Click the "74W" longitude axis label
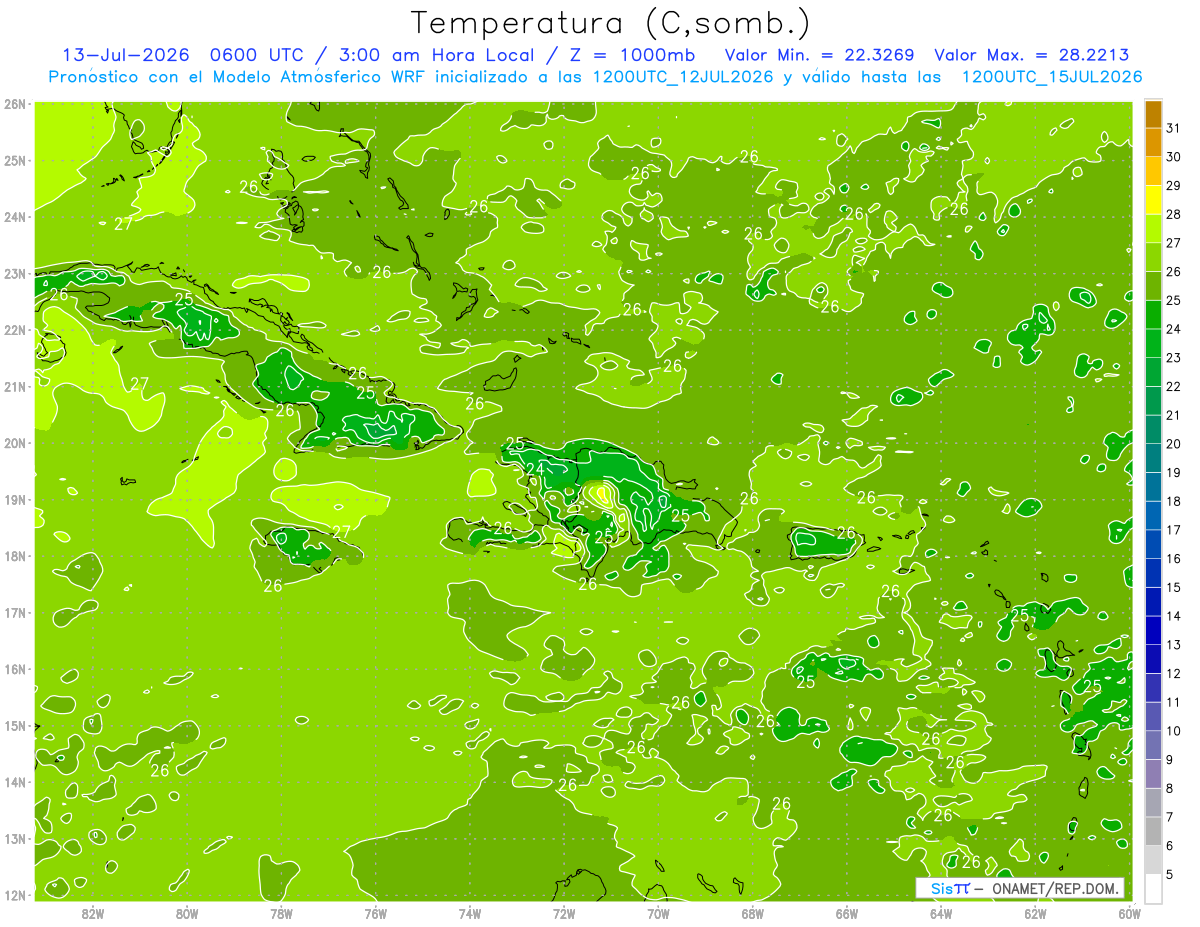This screenshot has width=1200, height=927. click(x=470, y=913)
